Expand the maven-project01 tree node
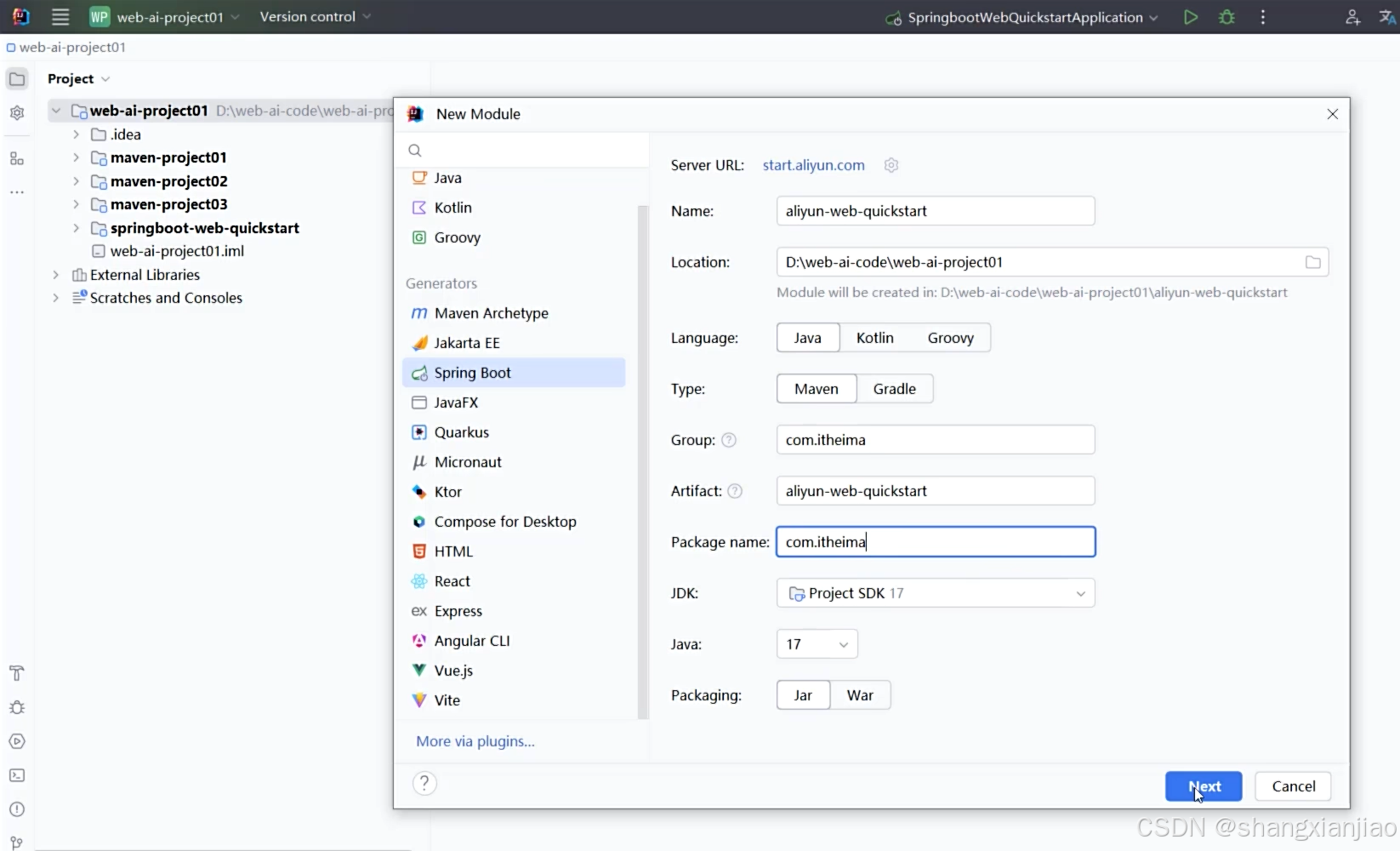This screenshot has height=851, width=1400. pos(76,157)
